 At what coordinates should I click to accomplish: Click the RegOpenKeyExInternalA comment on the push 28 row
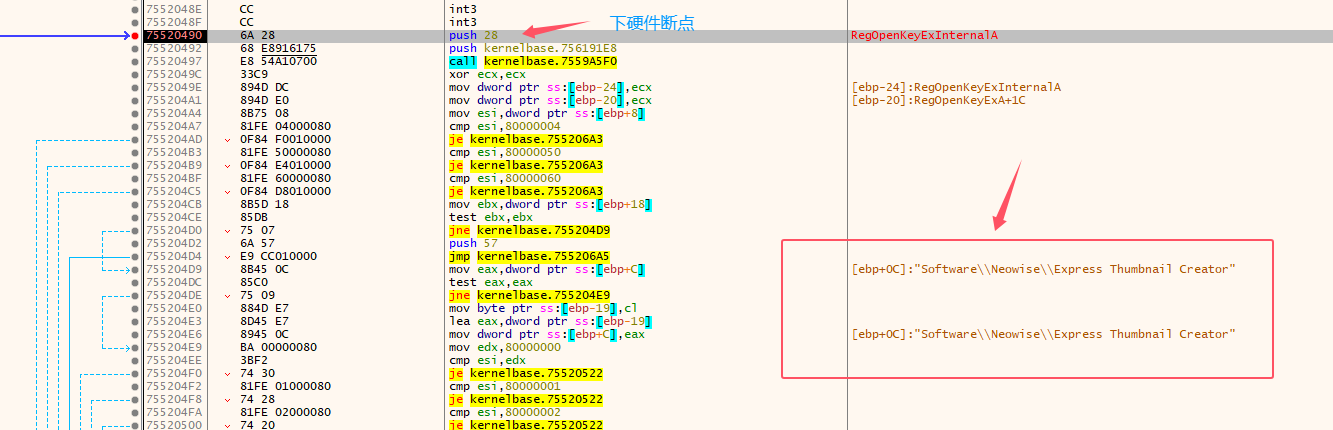[x=924, y=36]
